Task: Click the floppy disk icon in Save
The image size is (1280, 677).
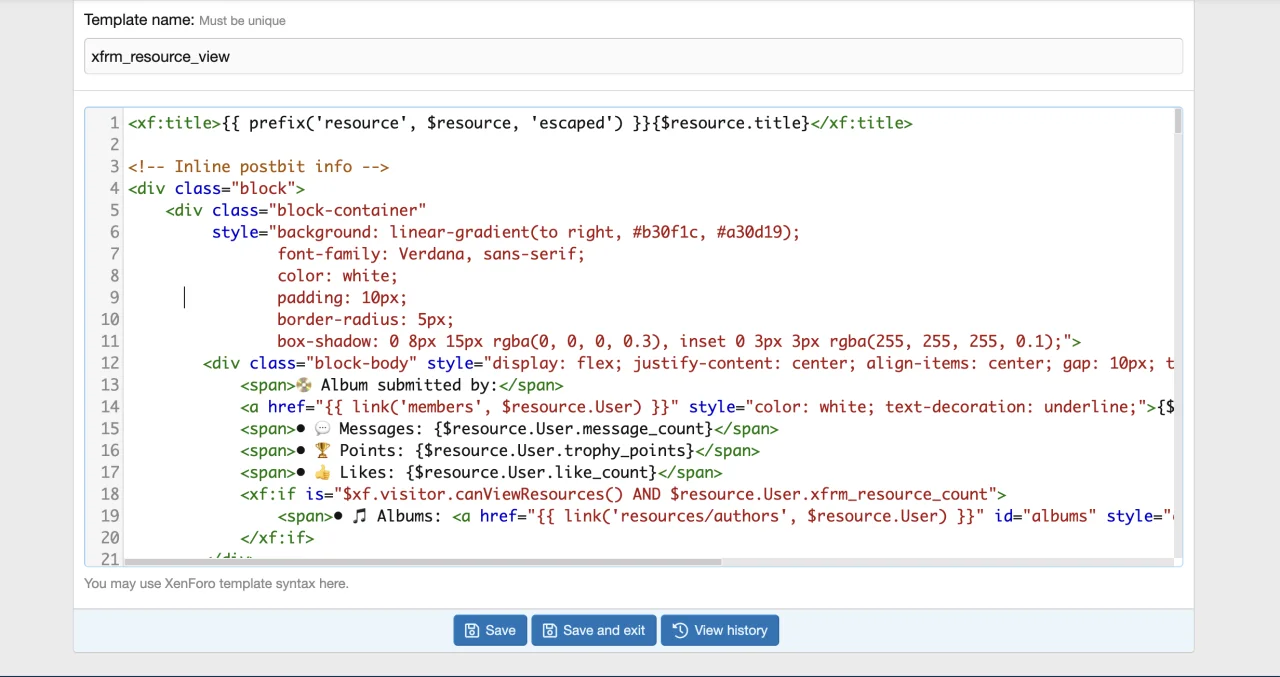Action: click(x=472, y=630)
